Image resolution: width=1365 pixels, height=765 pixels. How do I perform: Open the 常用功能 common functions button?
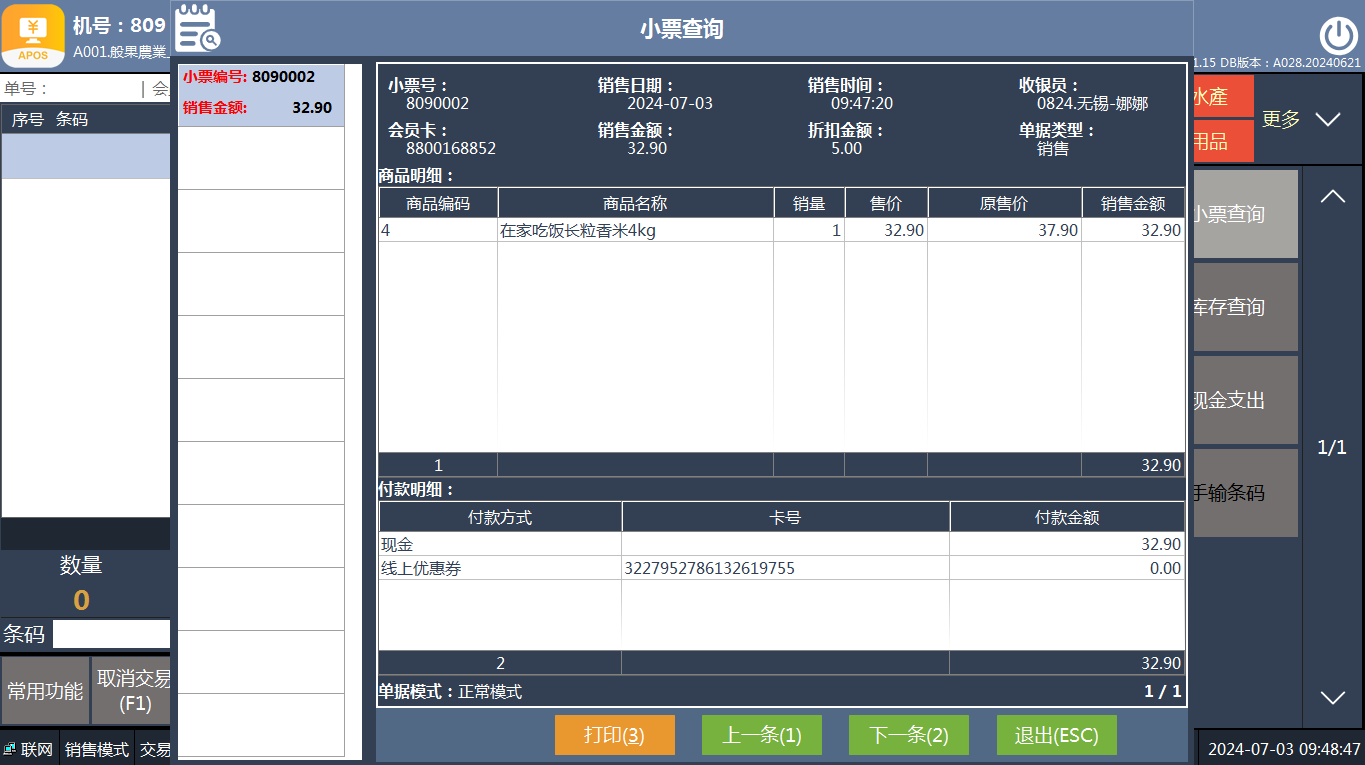[x=45, y=691]
